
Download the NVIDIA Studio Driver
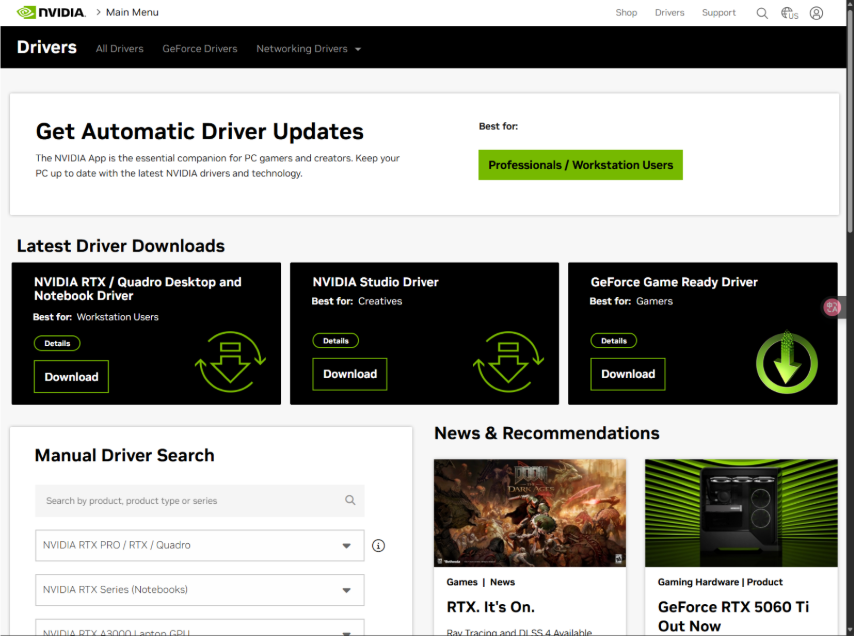coord(349,373)
